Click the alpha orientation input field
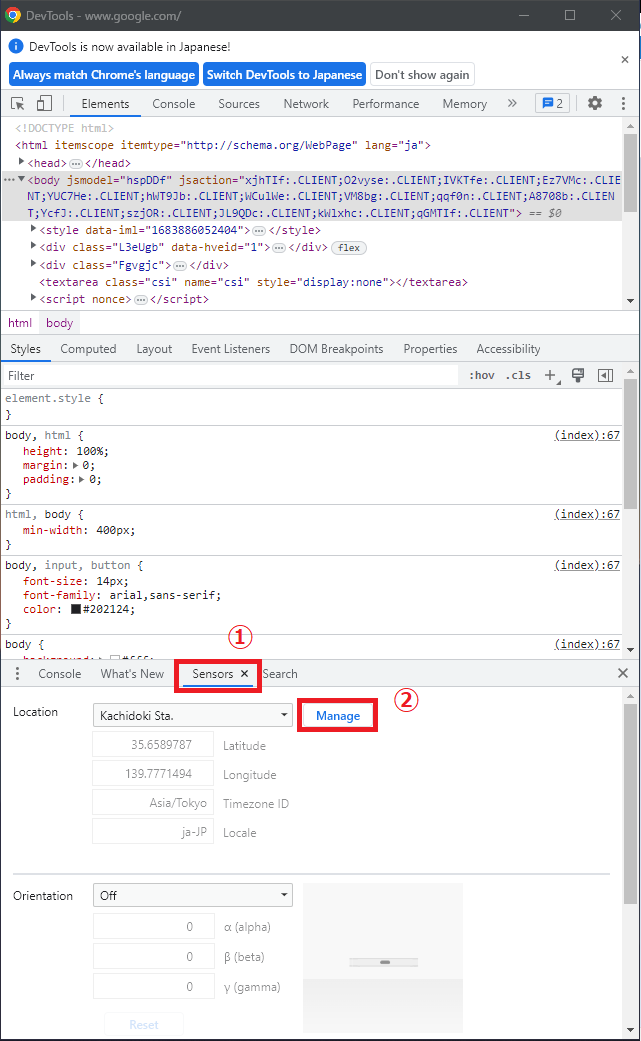 [x=154, y=927]
